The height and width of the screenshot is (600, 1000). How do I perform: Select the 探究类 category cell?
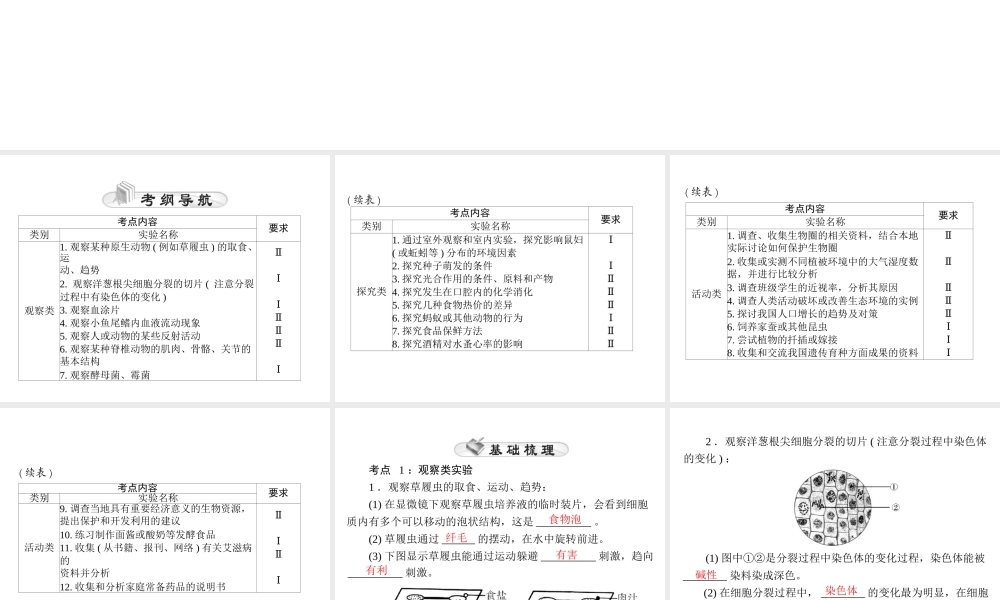371,291
